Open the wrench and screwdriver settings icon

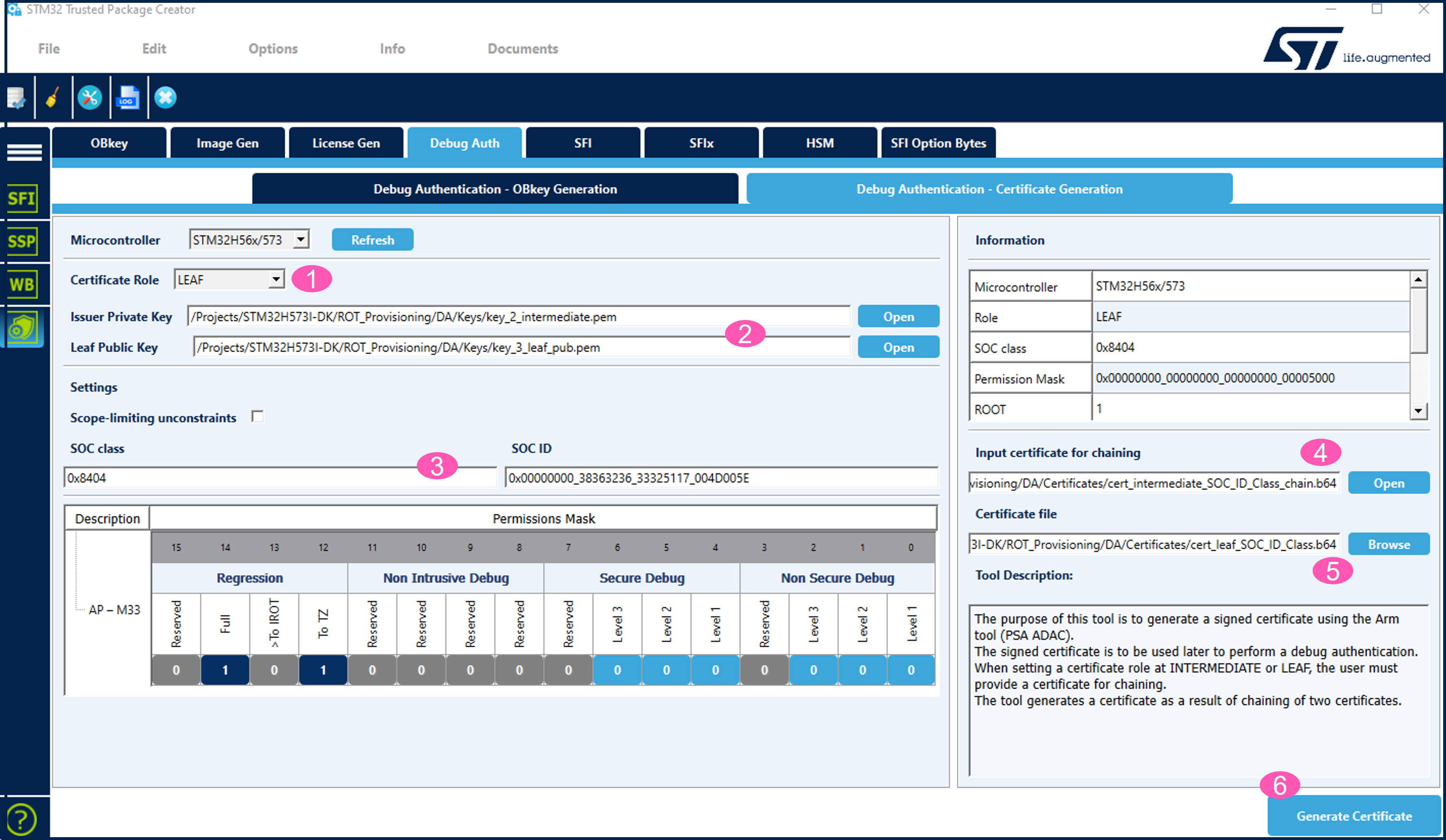coord(90,98)
